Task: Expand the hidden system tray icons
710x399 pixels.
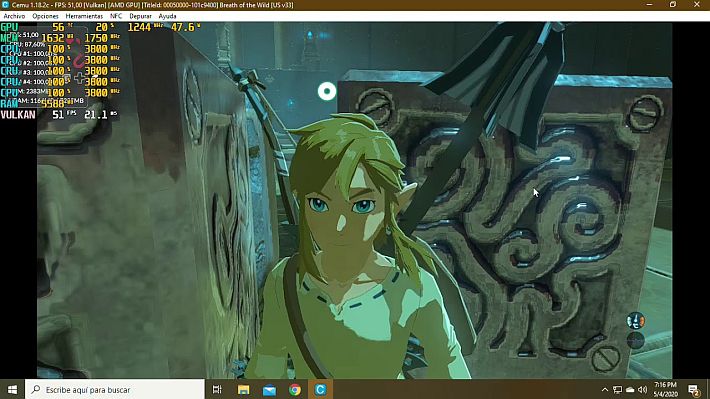Action: click(604, 389)
